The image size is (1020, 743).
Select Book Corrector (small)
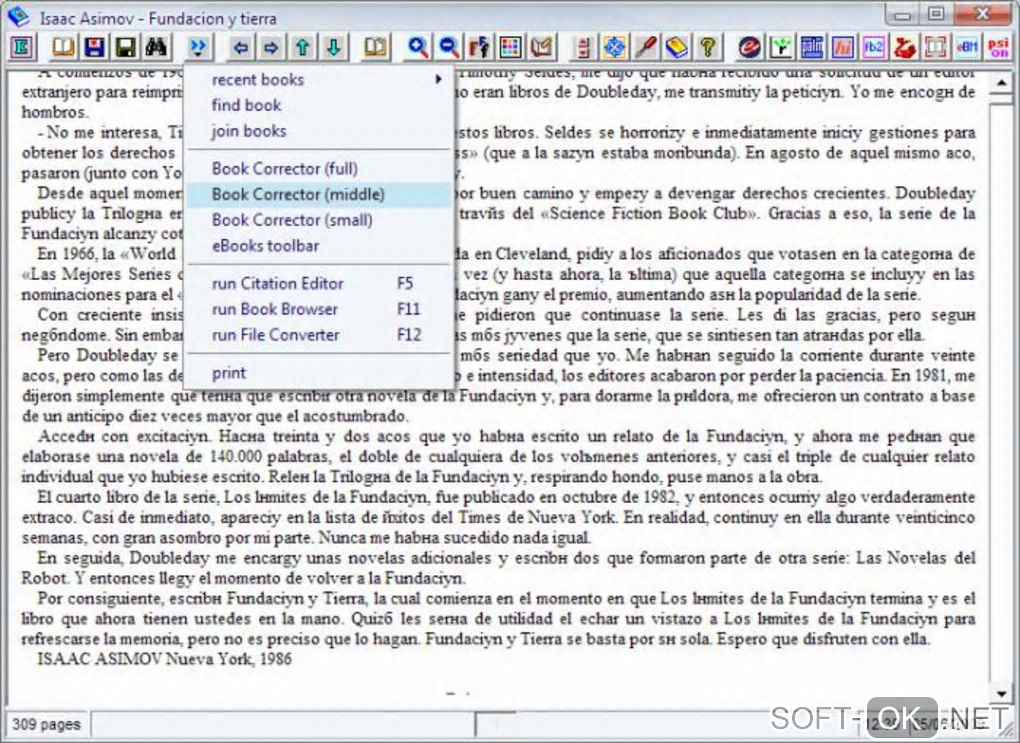pos(319,220)
